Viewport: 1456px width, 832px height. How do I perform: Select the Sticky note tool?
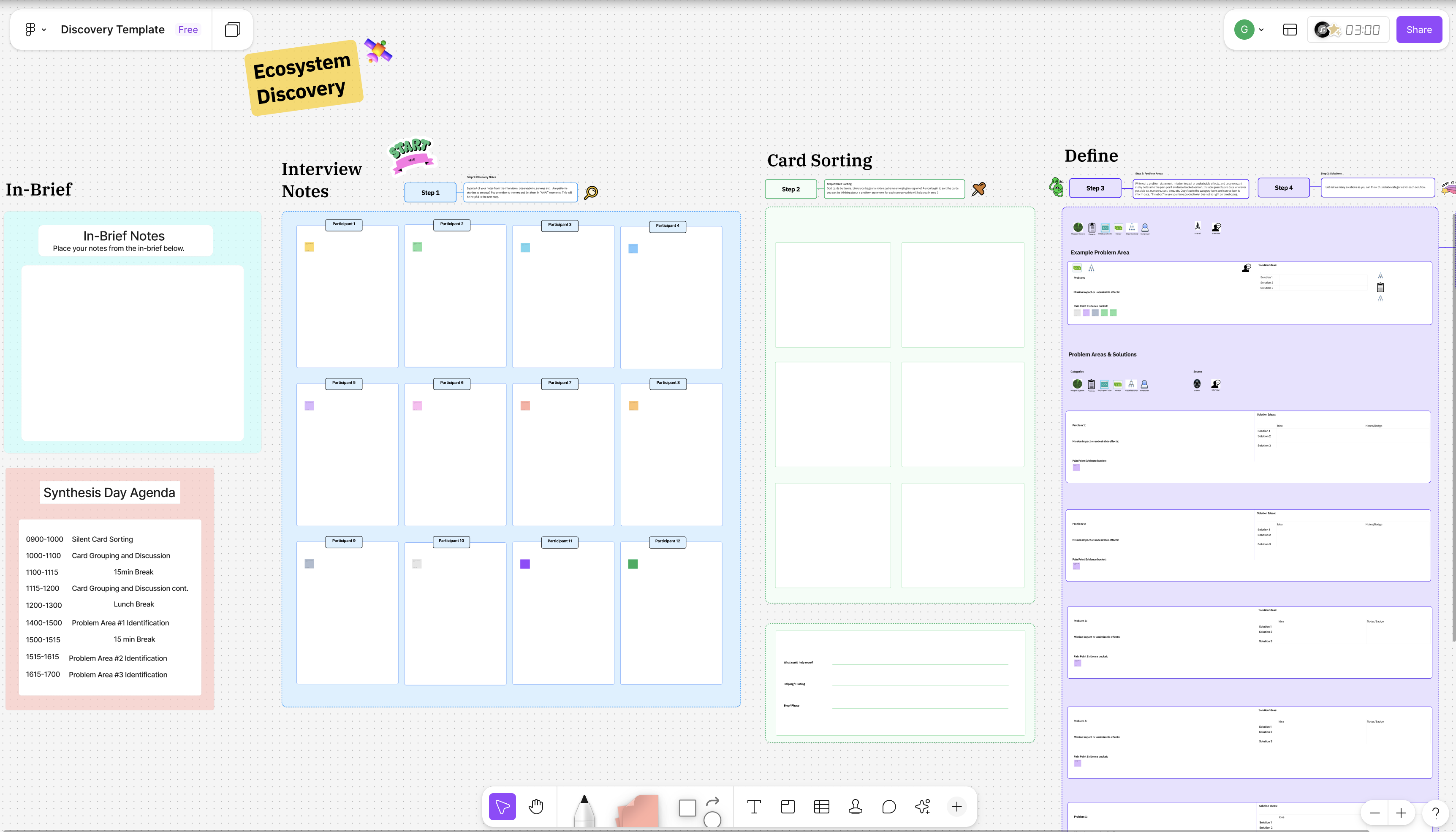click(x=638, y=810)
